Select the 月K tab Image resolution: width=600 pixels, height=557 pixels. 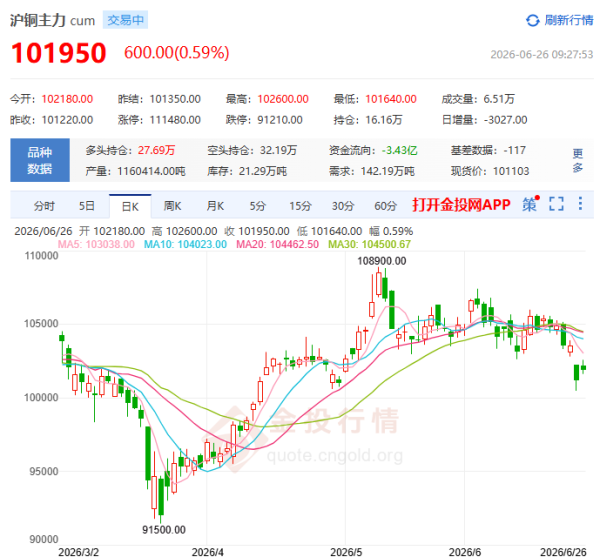click(215, 206)
